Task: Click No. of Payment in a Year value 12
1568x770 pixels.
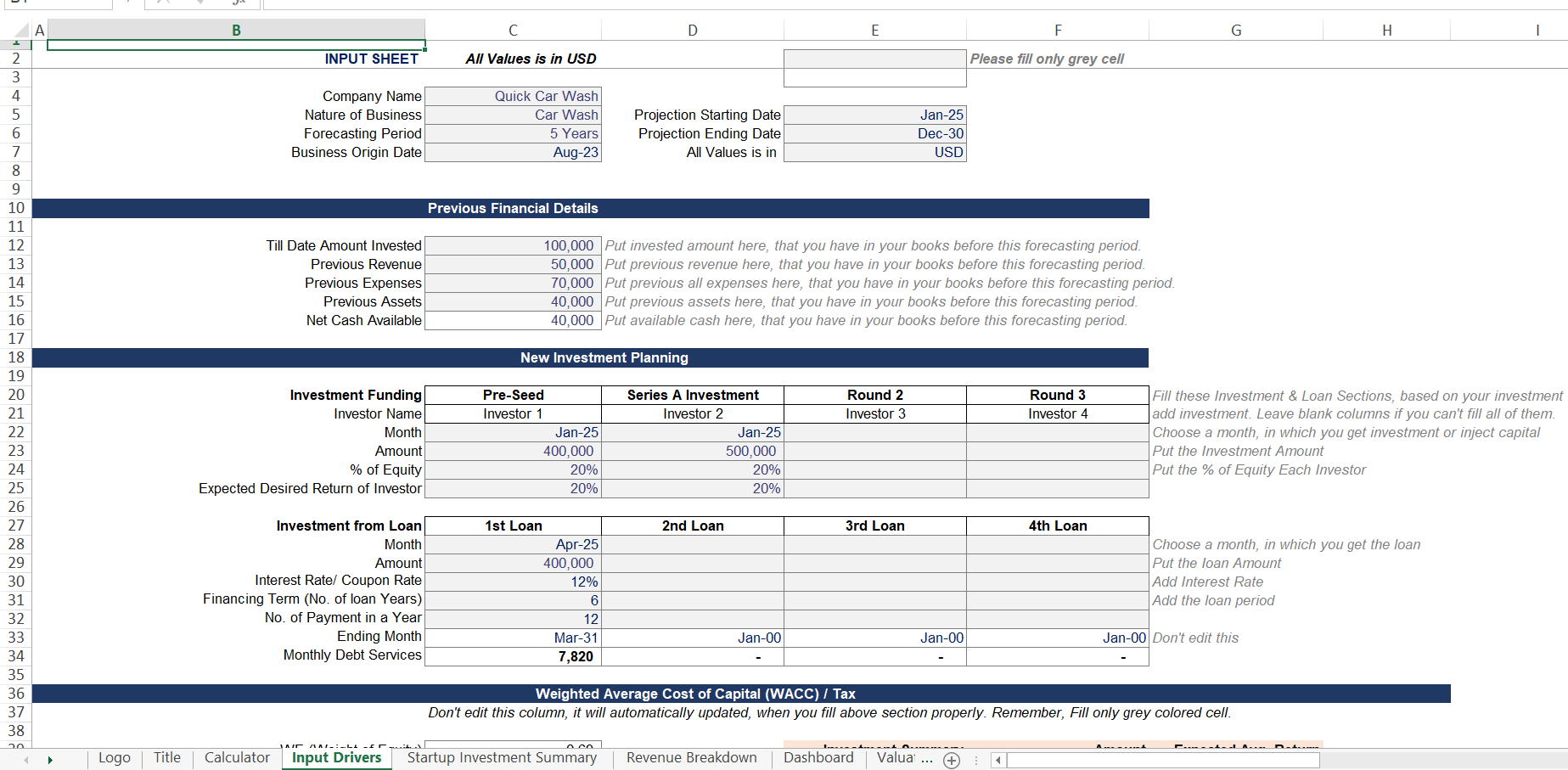Action: [513, 619]
